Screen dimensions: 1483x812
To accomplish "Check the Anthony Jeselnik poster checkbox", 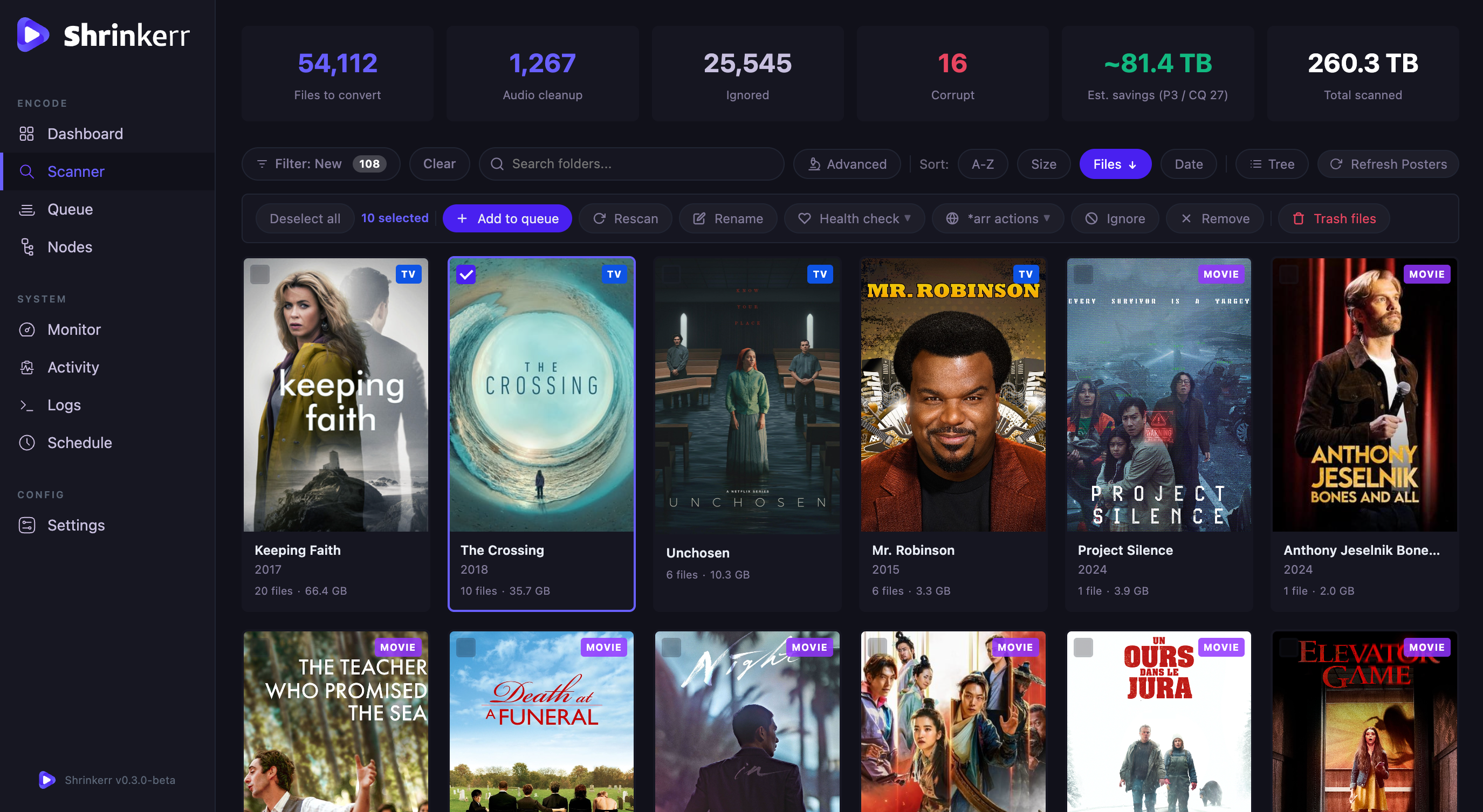I will pos(1289,274).
